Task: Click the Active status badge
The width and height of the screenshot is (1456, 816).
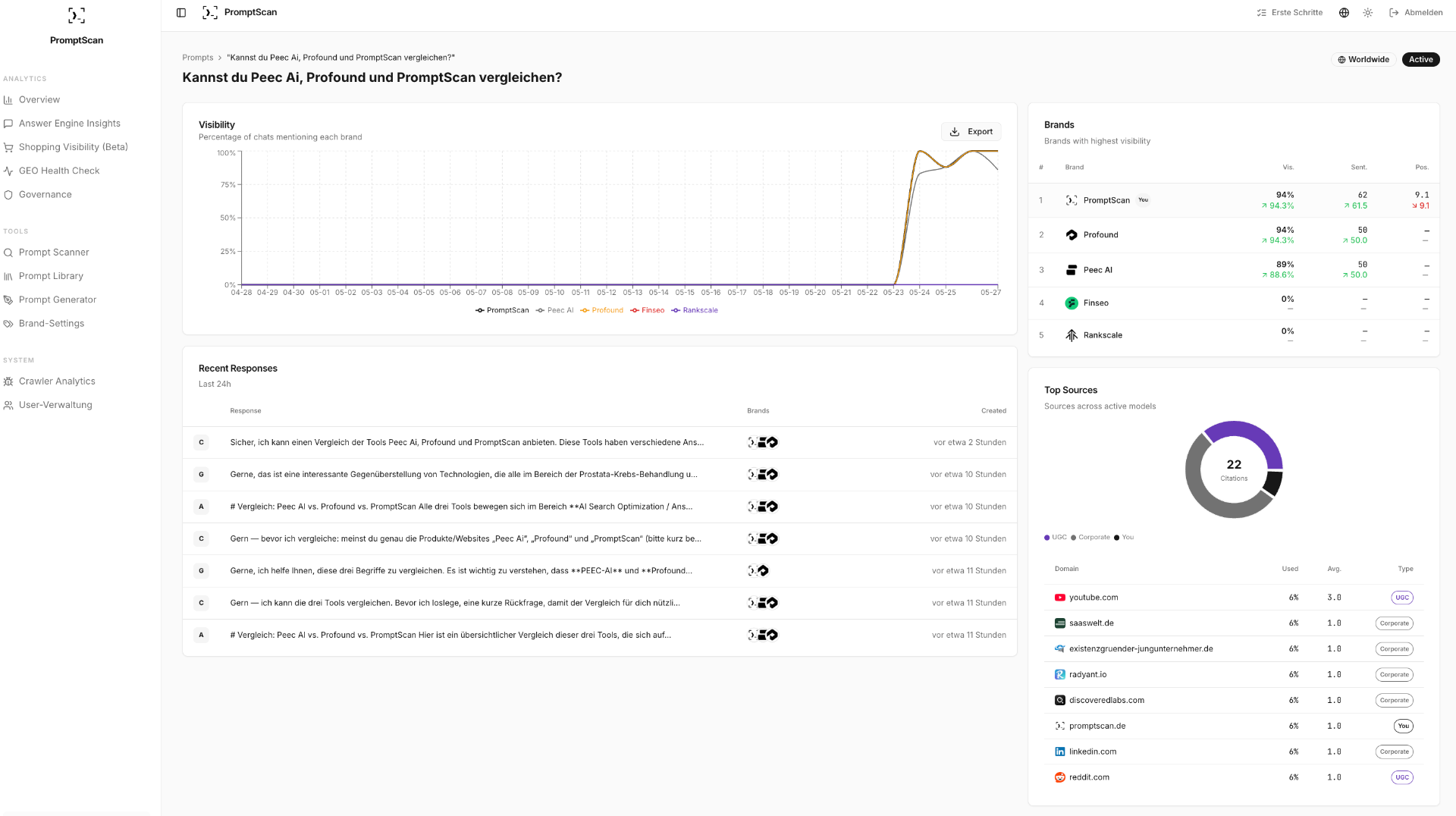Action: 1420,59
